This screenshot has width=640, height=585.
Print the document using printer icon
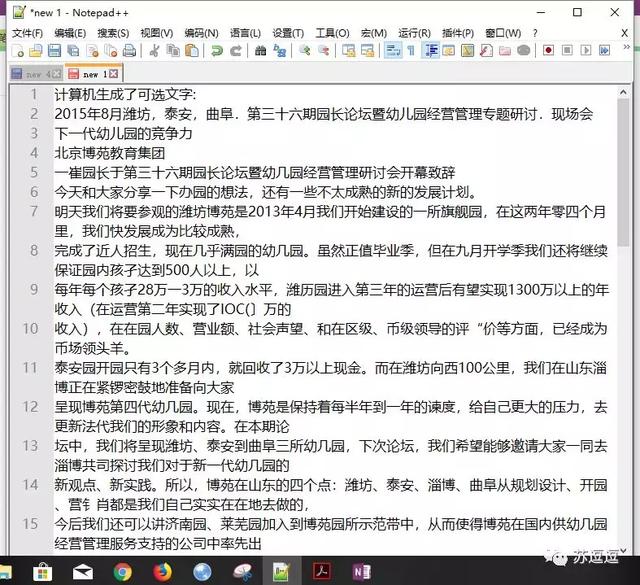(129, 51)
